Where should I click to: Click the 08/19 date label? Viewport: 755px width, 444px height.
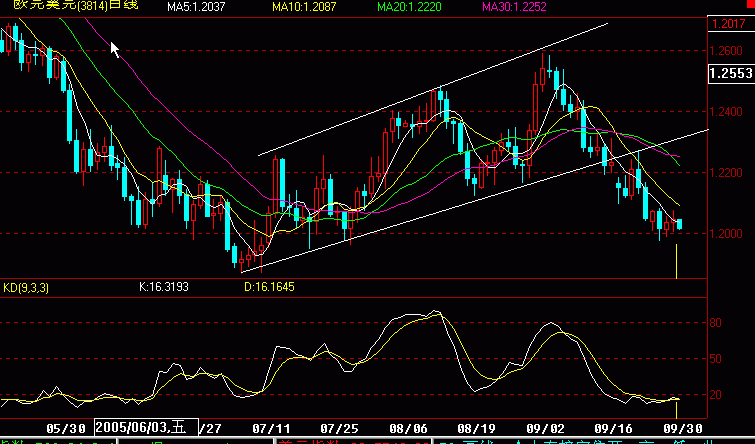[476, 428]
